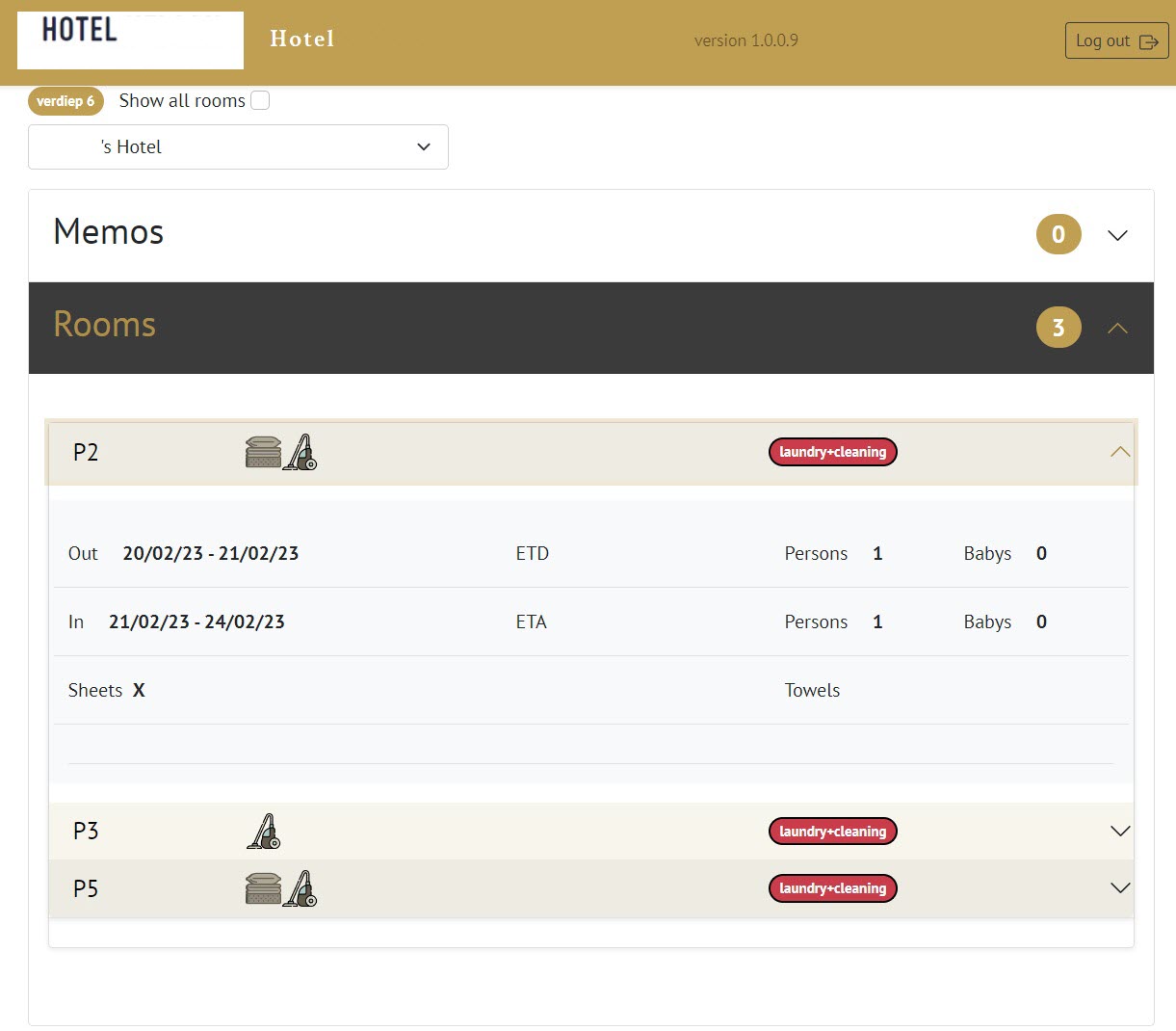
Task: Click the vacuum cleaner icon for room P2
Action: point(301,452)
